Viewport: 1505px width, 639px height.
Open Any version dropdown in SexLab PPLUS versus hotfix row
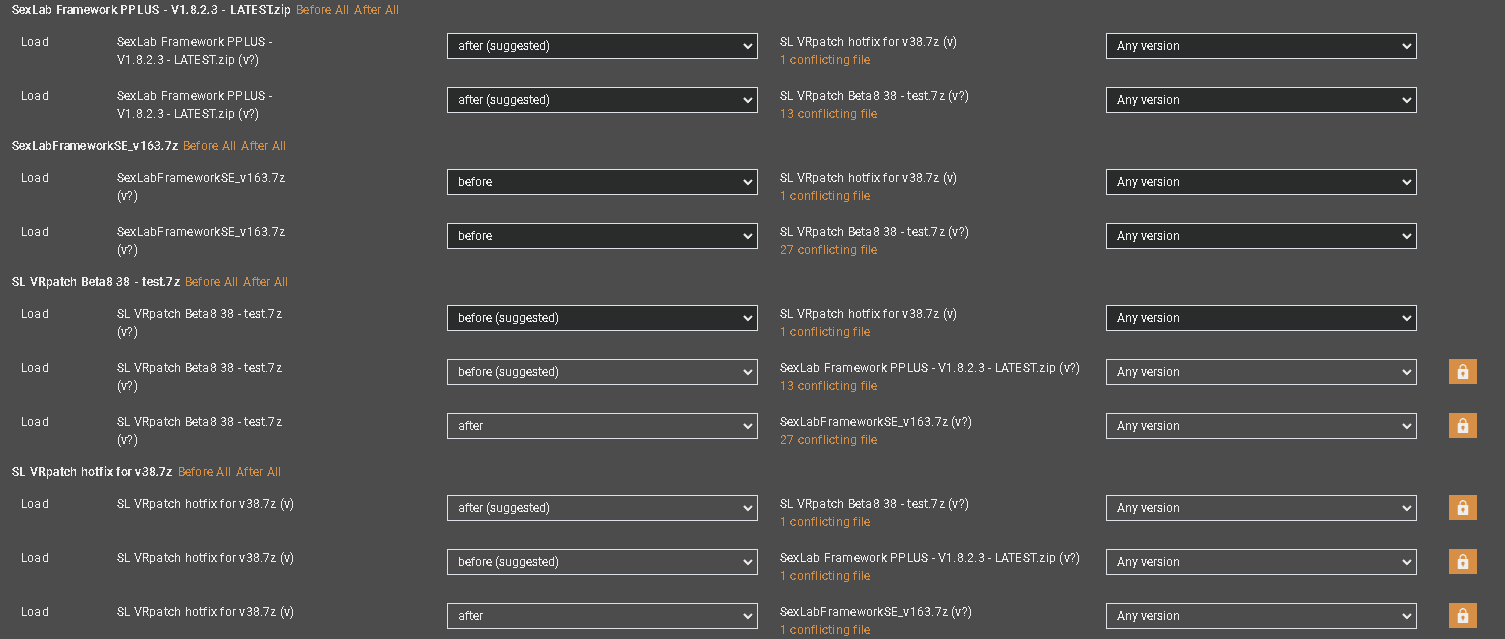point(1261,46)
